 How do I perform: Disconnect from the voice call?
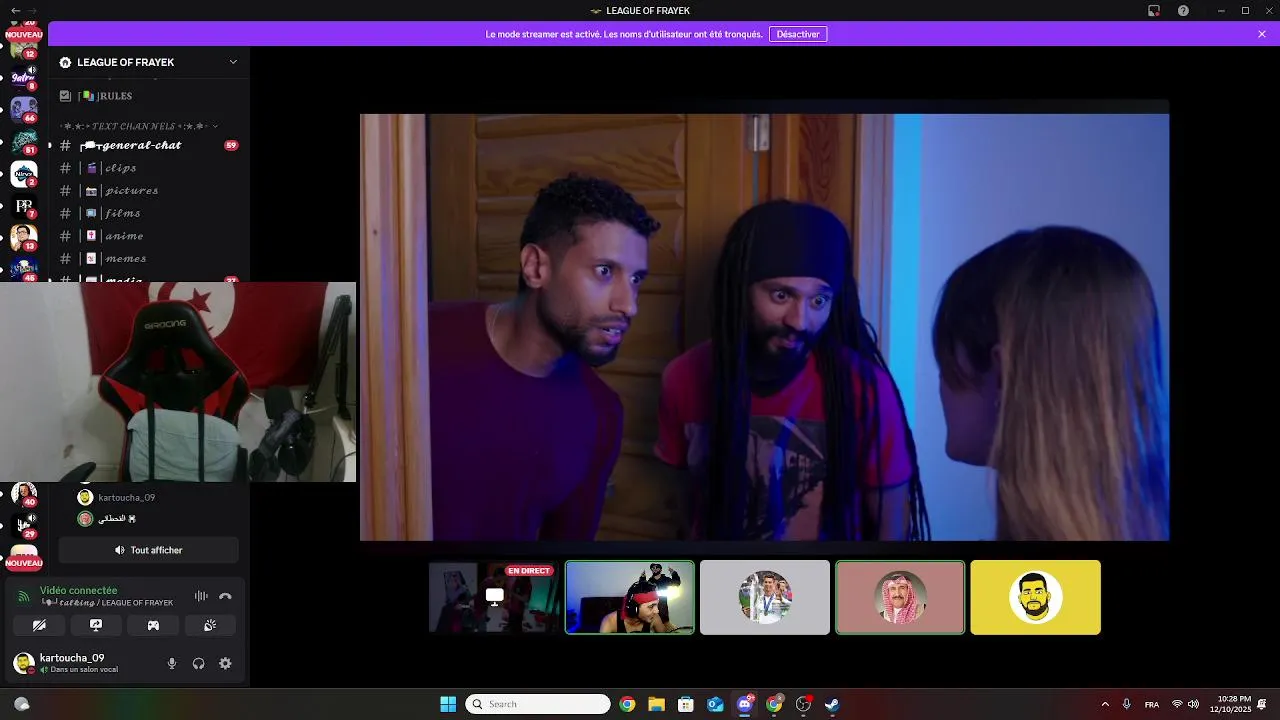tap(225, 596)
